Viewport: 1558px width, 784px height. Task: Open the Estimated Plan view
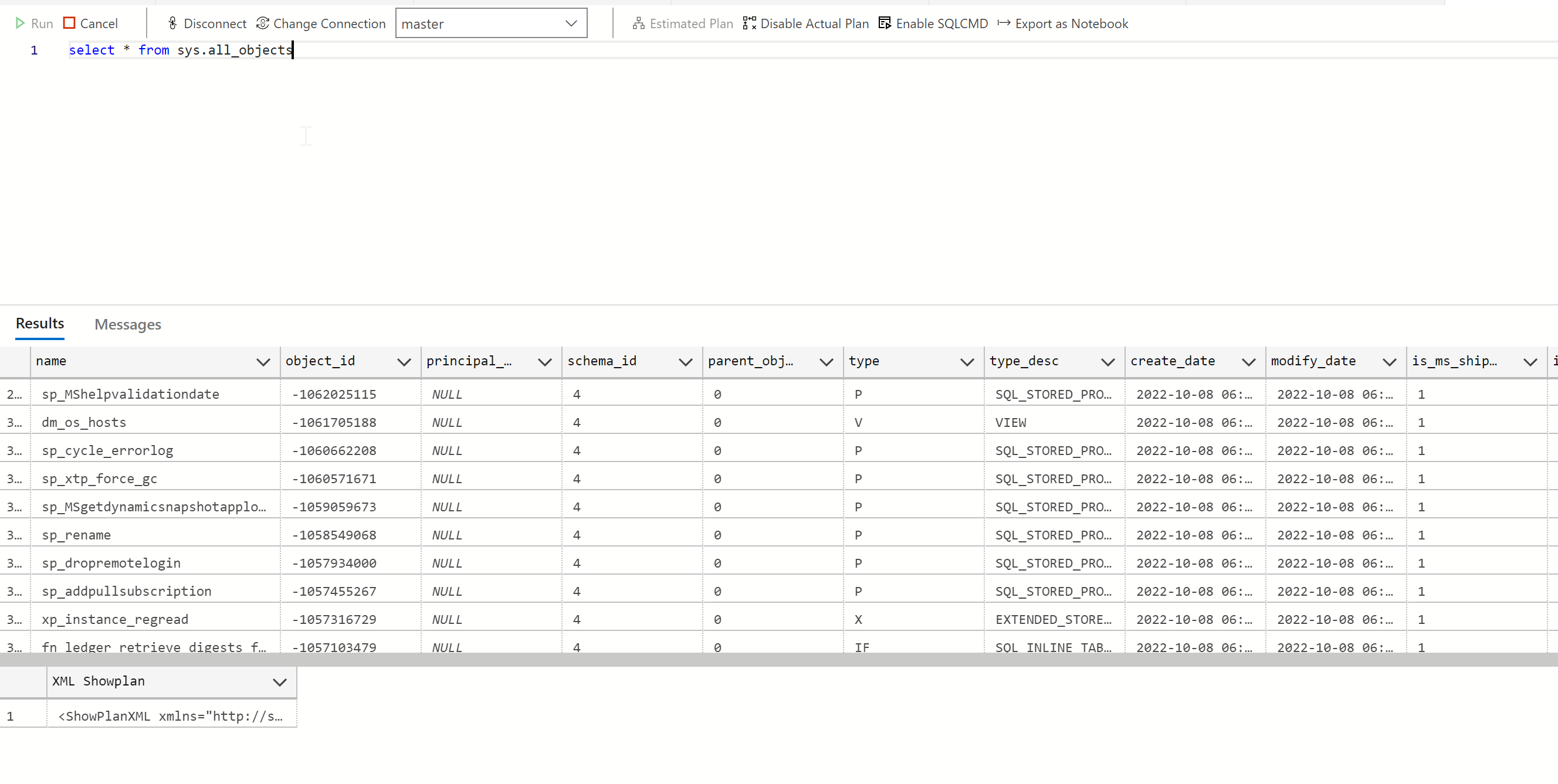coord(639,23)
